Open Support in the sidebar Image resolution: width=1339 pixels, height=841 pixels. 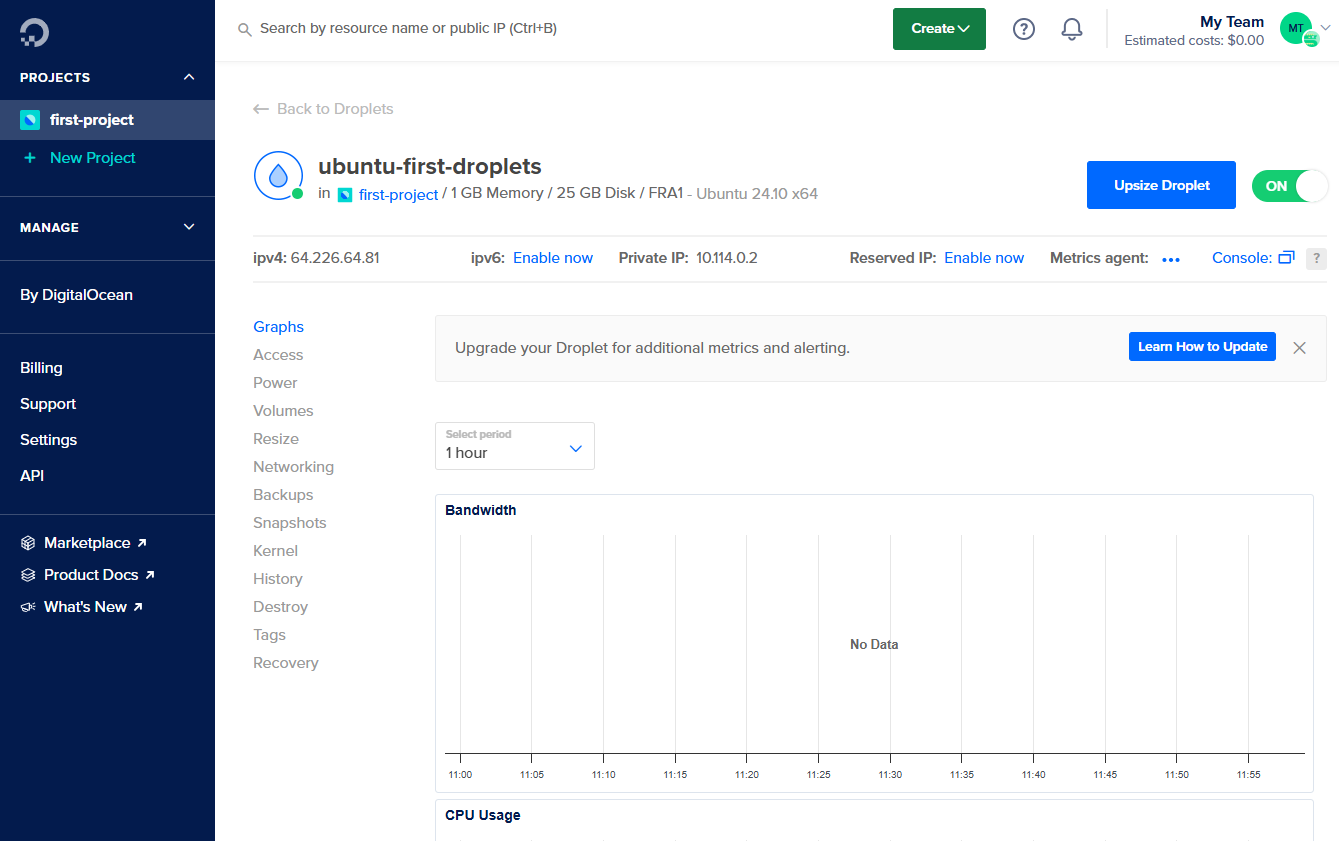click(48, 404)
